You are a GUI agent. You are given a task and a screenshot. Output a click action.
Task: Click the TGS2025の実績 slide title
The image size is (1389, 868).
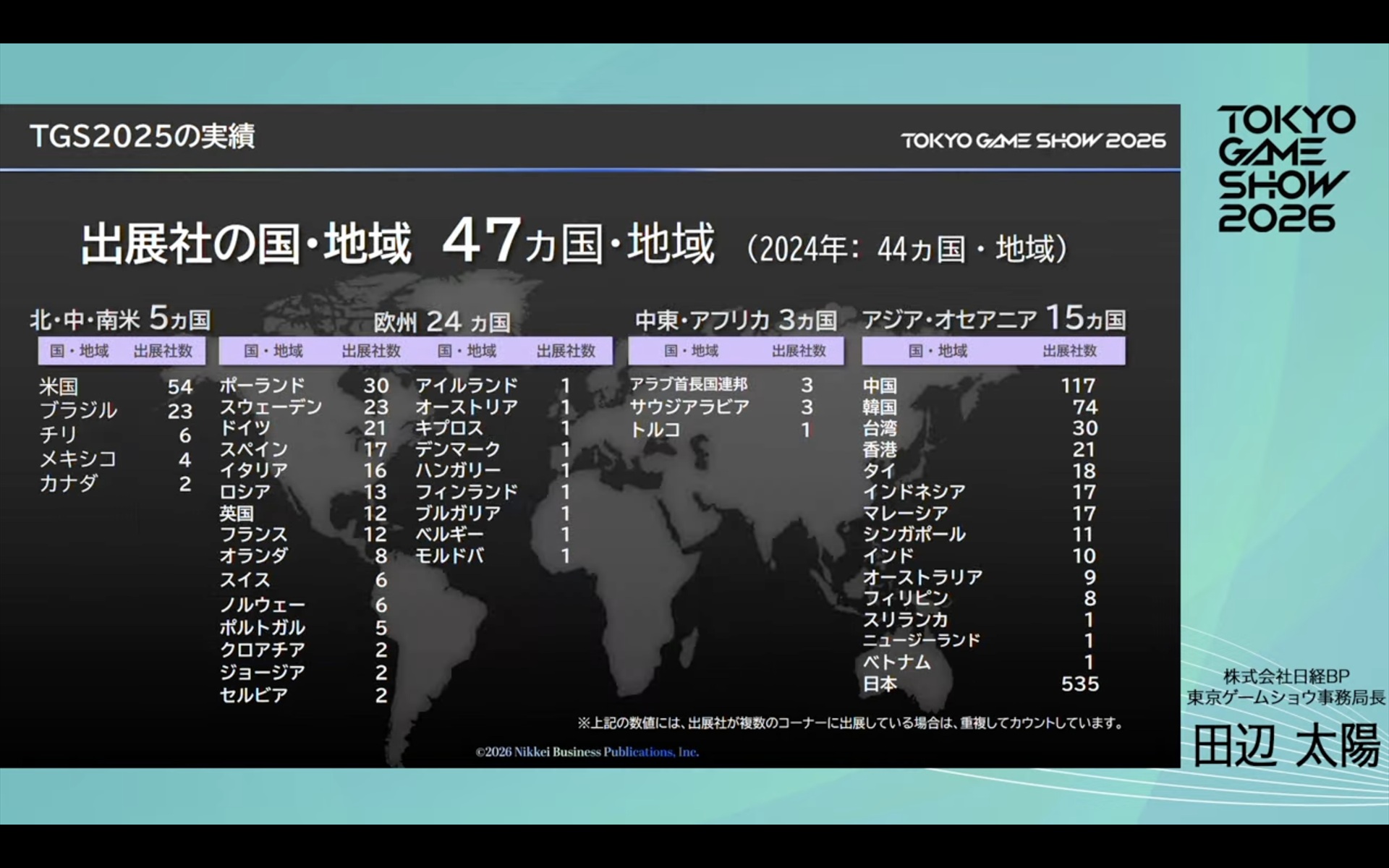click(142, 136)
